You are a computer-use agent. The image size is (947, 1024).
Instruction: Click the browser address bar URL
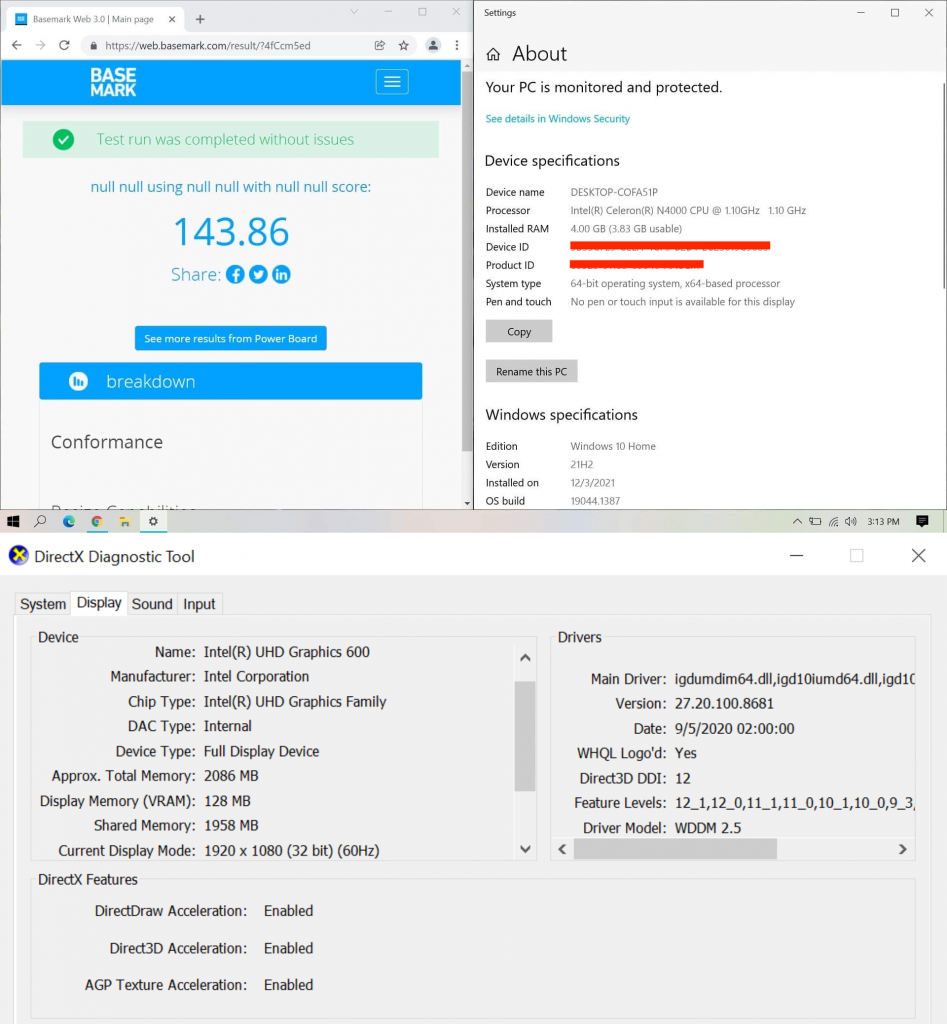tap(208, 46)
